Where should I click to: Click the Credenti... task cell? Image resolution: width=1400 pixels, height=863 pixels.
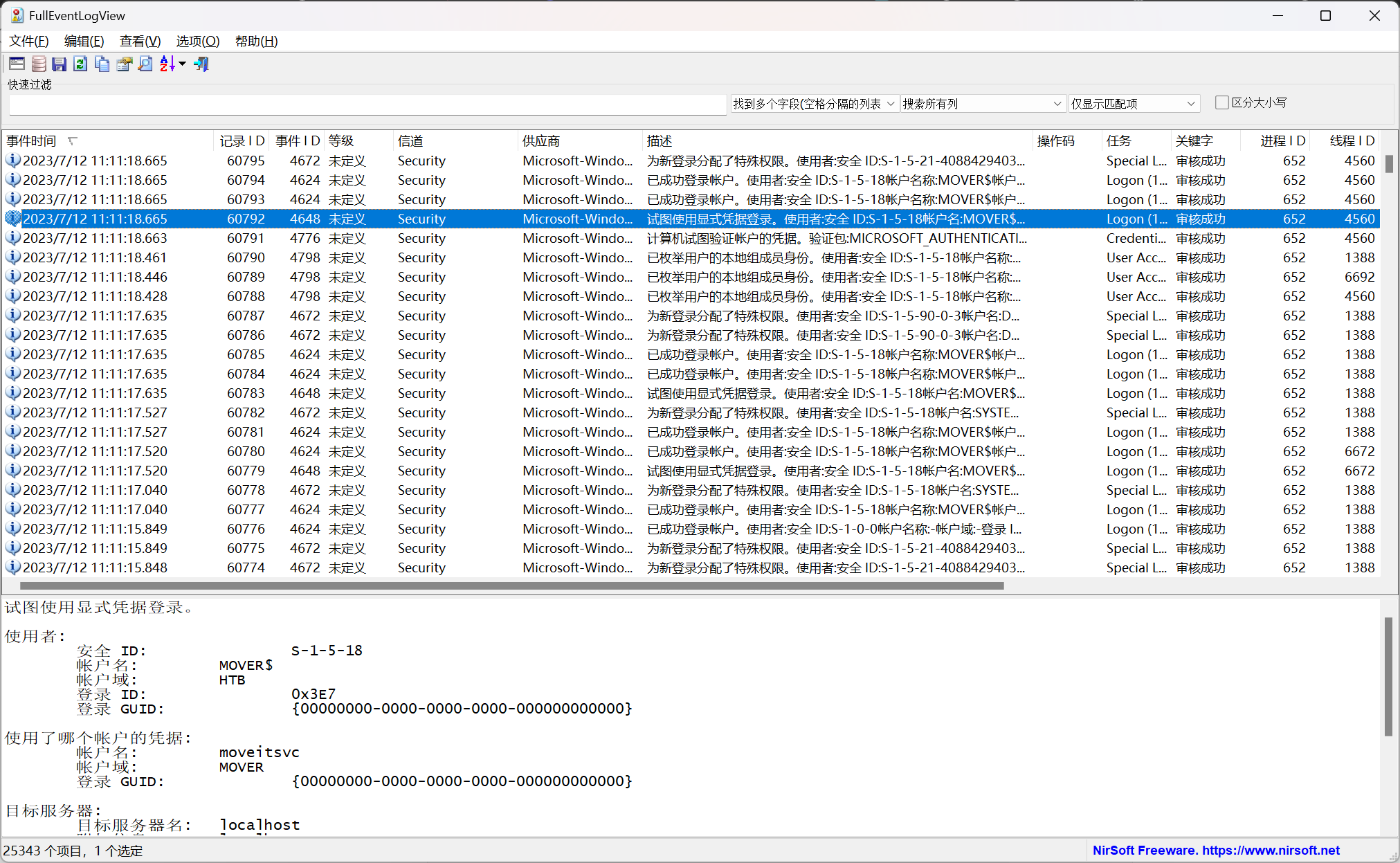(1136, 238)
